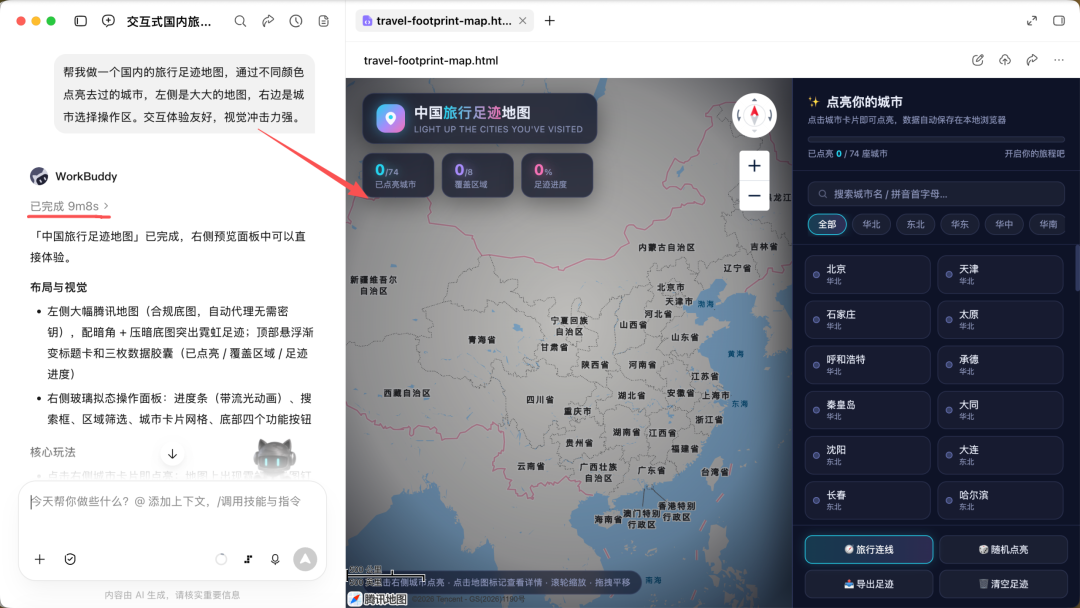This screenshot has width=1080, height=608.
Task: Toggle the sidebar panel icon
Action: tap(81, 21)
